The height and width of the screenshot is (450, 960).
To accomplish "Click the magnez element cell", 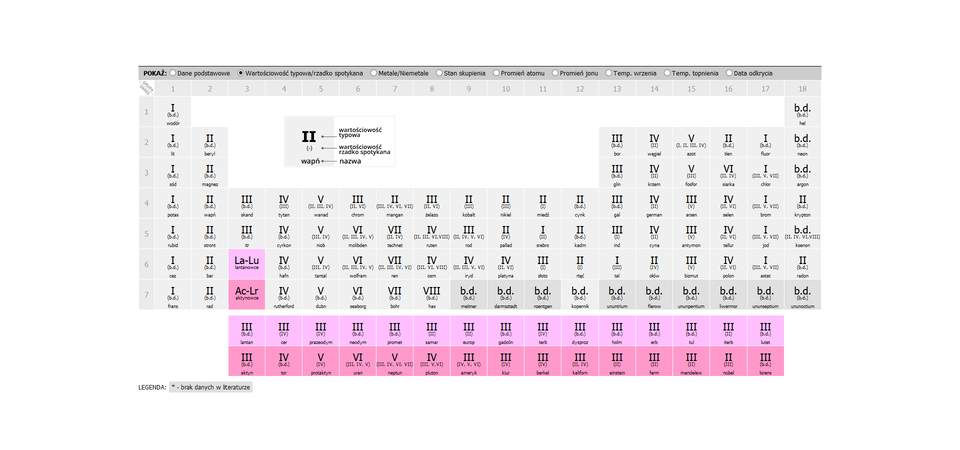I will [209, 173].
